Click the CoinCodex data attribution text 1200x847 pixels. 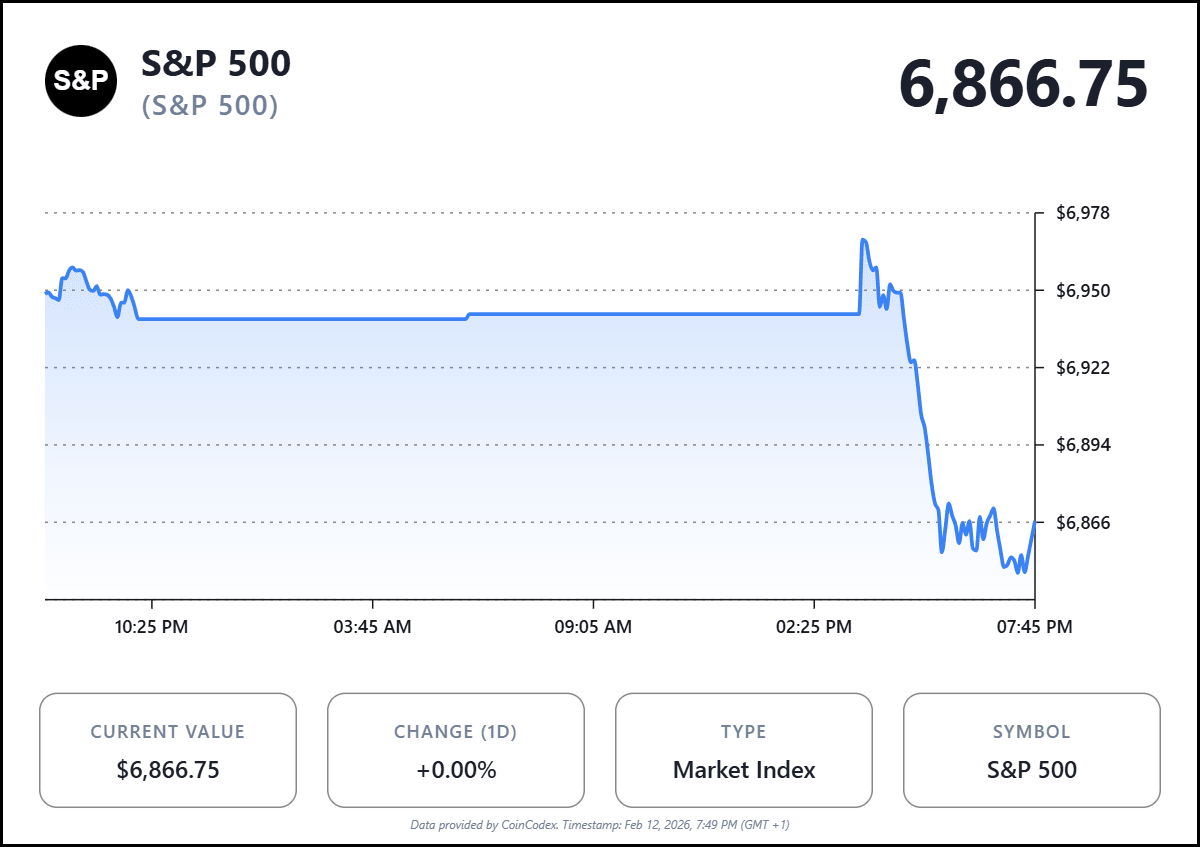tap(600, 825)
